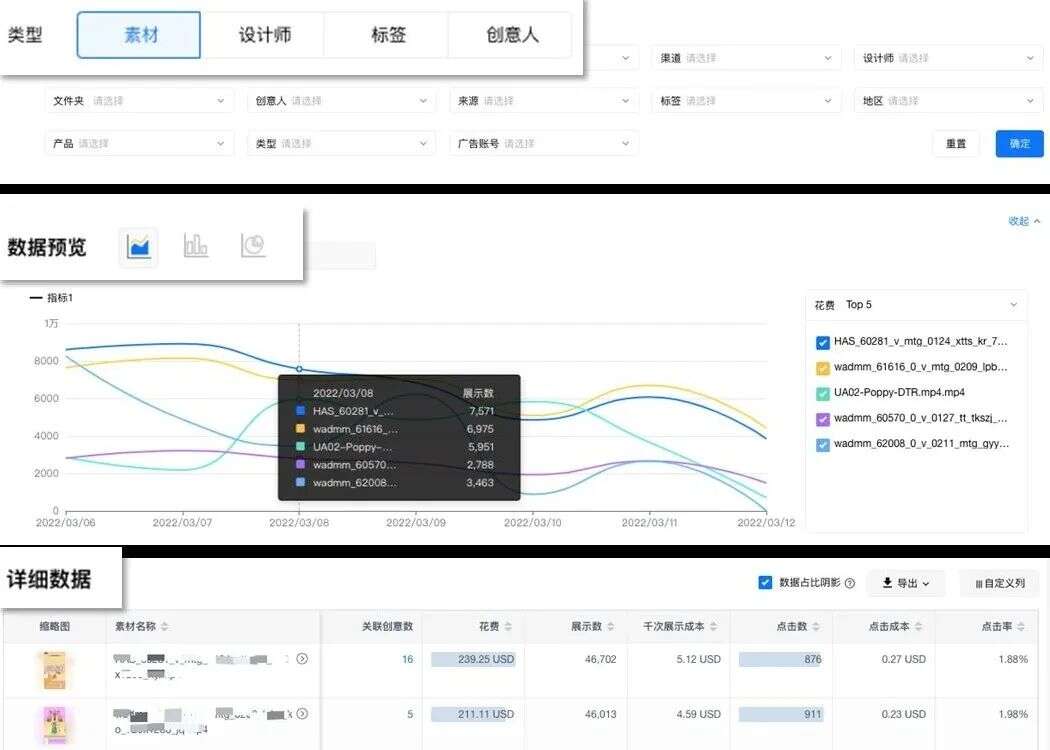1050x750 pixels.
Task: Click the 确定 confirm button
Action: tap(1019, 143)
